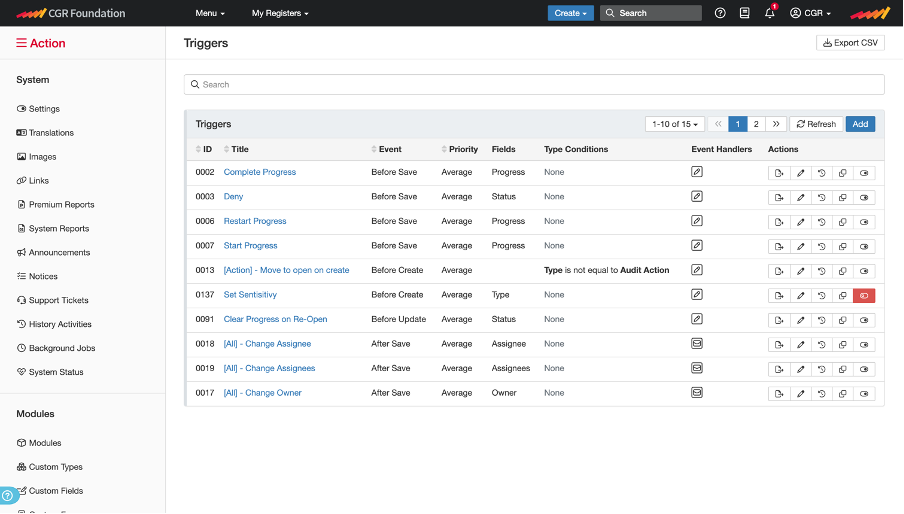This screenshot has width=904, height=514.
Task: Edit the Set Sentisitivy trigger
Action: point(800,296)
